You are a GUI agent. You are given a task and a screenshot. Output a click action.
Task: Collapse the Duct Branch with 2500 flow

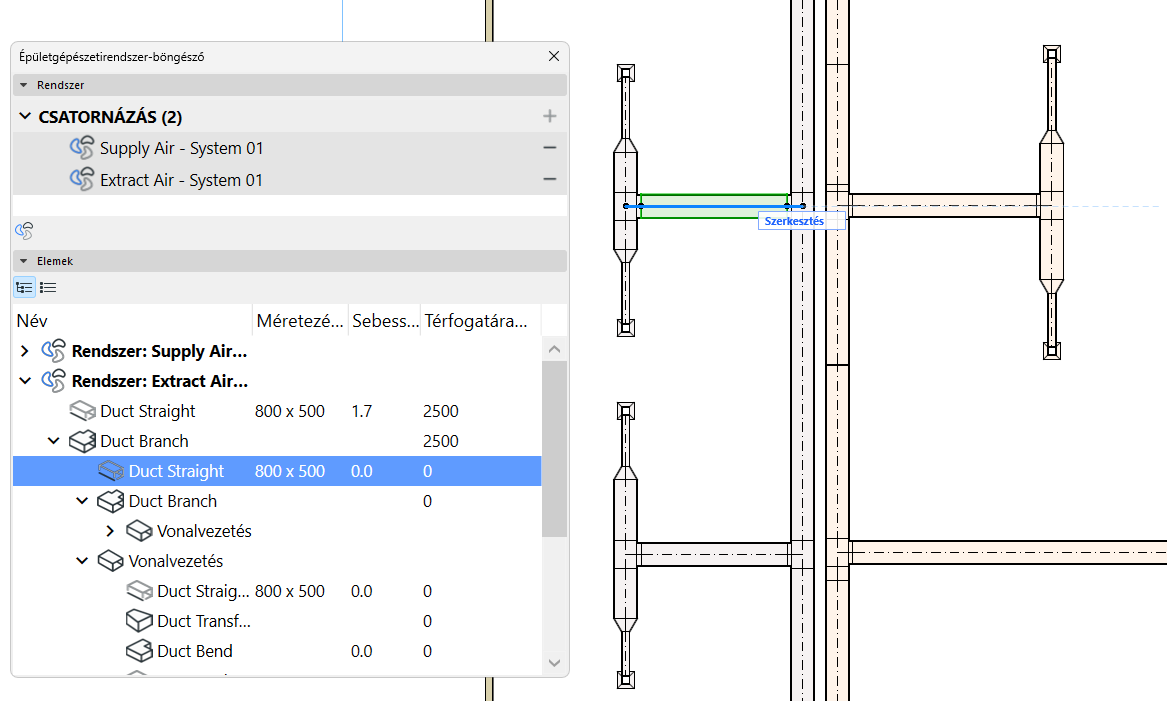[x=54, y=441]
